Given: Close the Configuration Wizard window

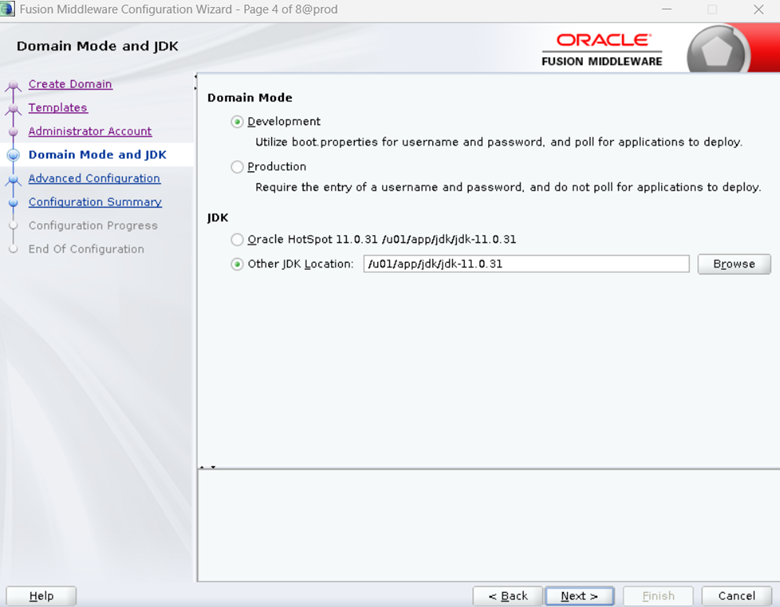Looking at the screenshot, I should 759,9.
